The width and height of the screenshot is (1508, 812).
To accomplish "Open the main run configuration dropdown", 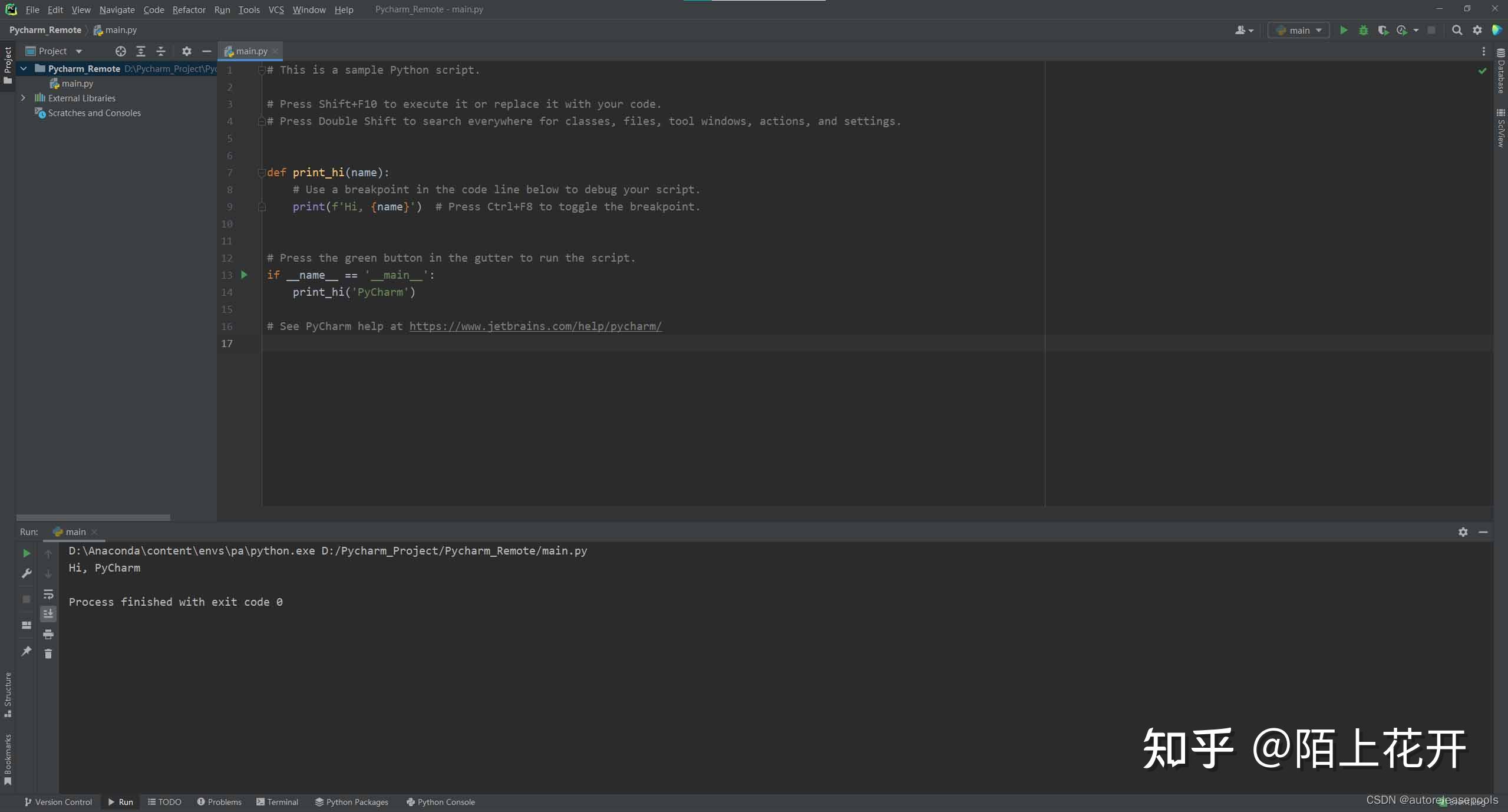I will (1299, 30).
